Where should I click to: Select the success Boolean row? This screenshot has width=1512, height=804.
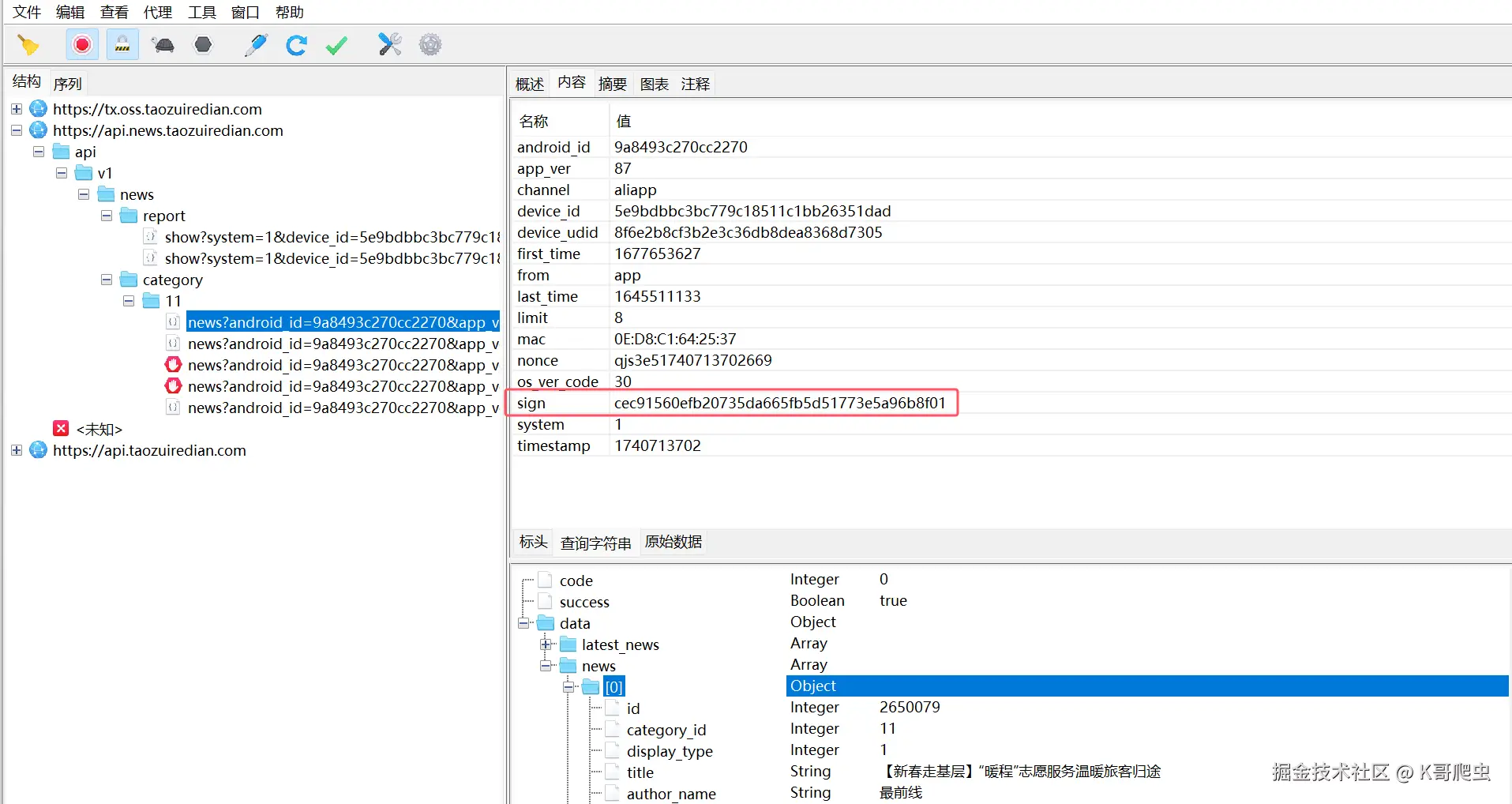point(584,602)
